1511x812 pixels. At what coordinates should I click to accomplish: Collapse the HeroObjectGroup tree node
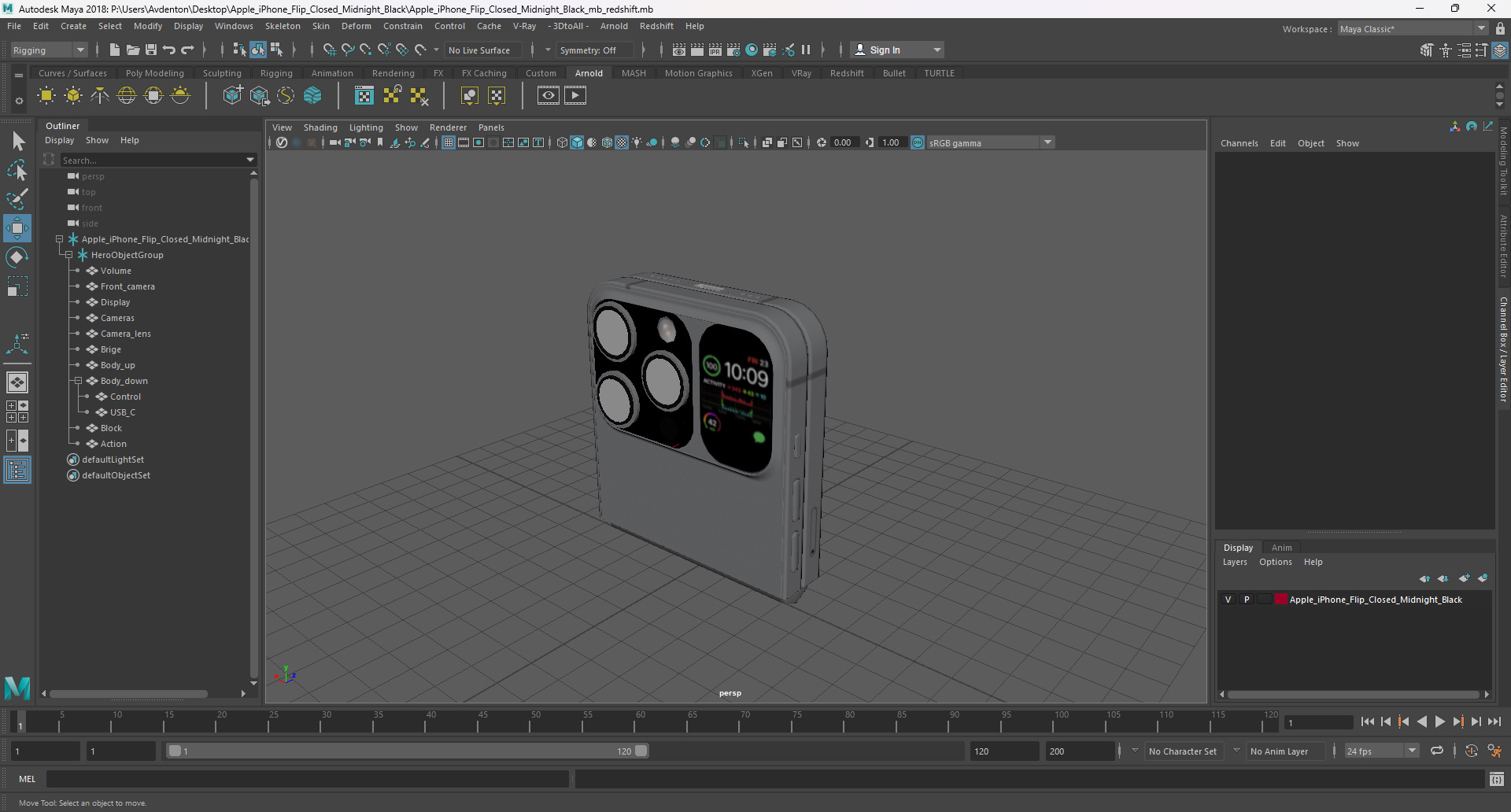pyautogui.click(x=68, y=255)
